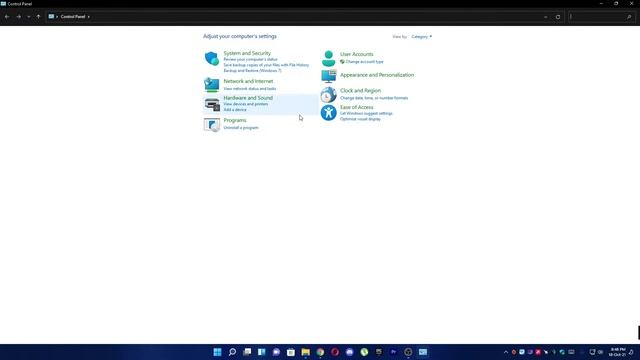Click View devices and printers
The width and height of the screenshot is (640, 360).
(246, 104)
